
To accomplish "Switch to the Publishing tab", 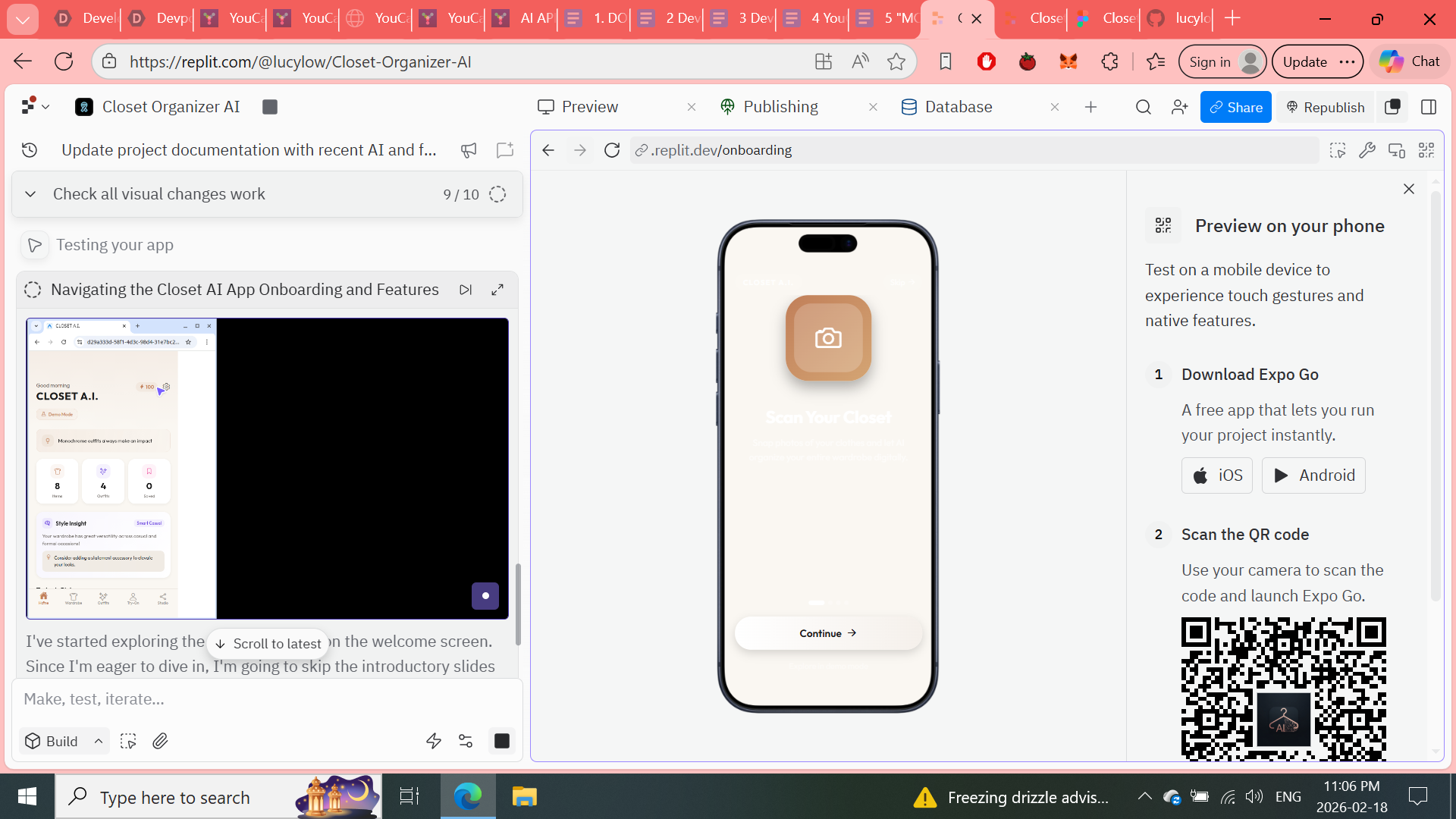I will [x=780, y=107].
